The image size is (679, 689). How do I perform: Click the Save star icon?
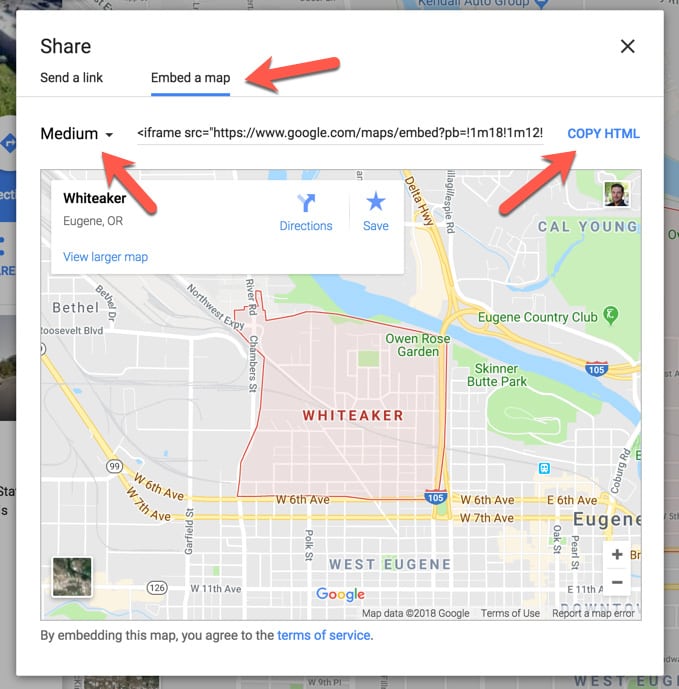pos(376,202)
